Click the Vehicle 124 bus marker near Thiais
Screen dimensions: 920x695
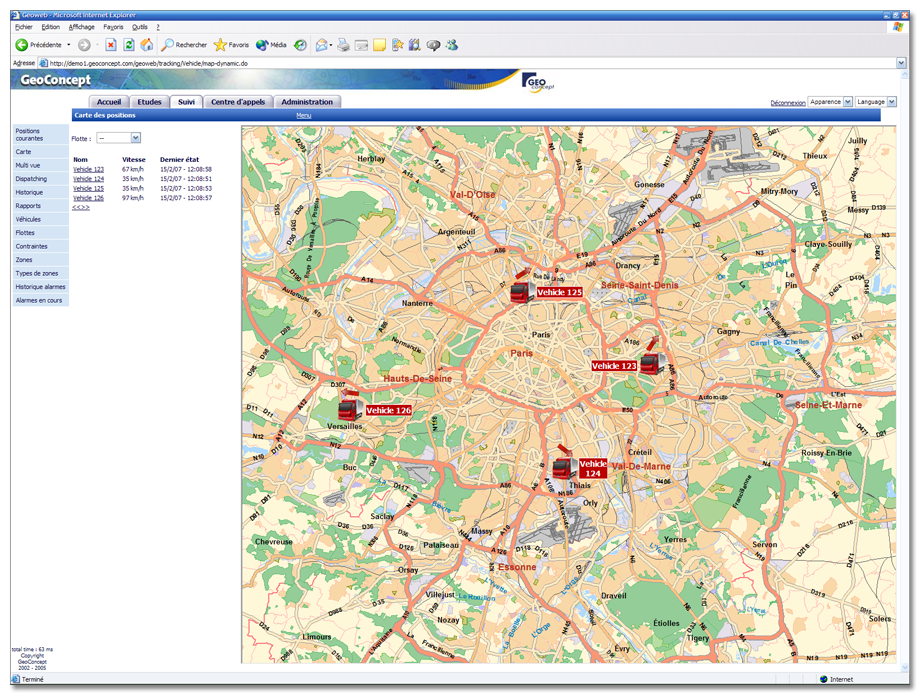(x=563, y=467)
